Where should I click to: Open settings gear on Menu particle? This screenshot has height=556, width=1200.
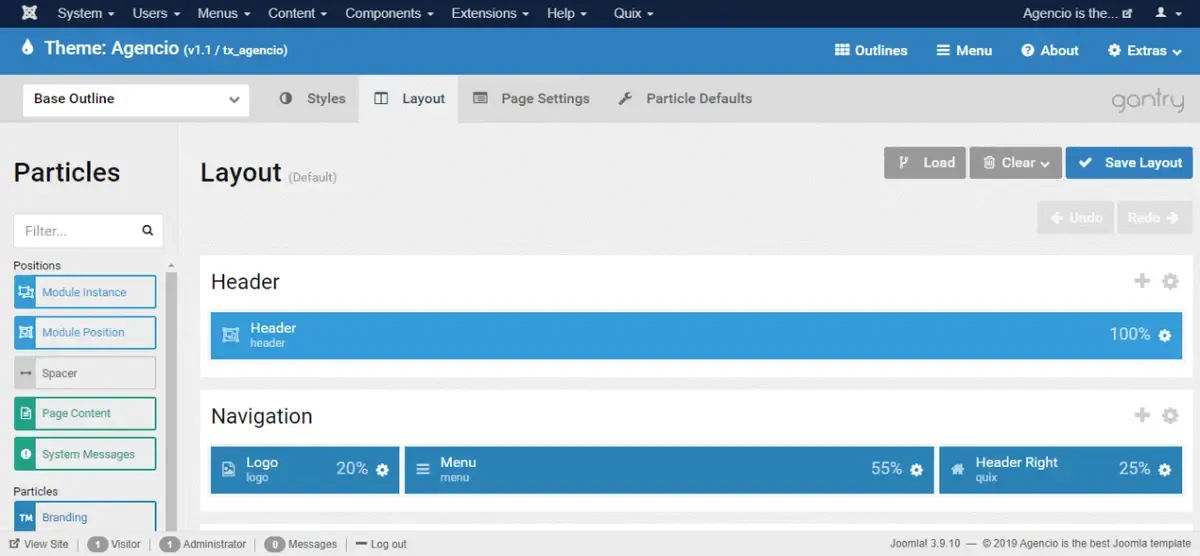917,469
